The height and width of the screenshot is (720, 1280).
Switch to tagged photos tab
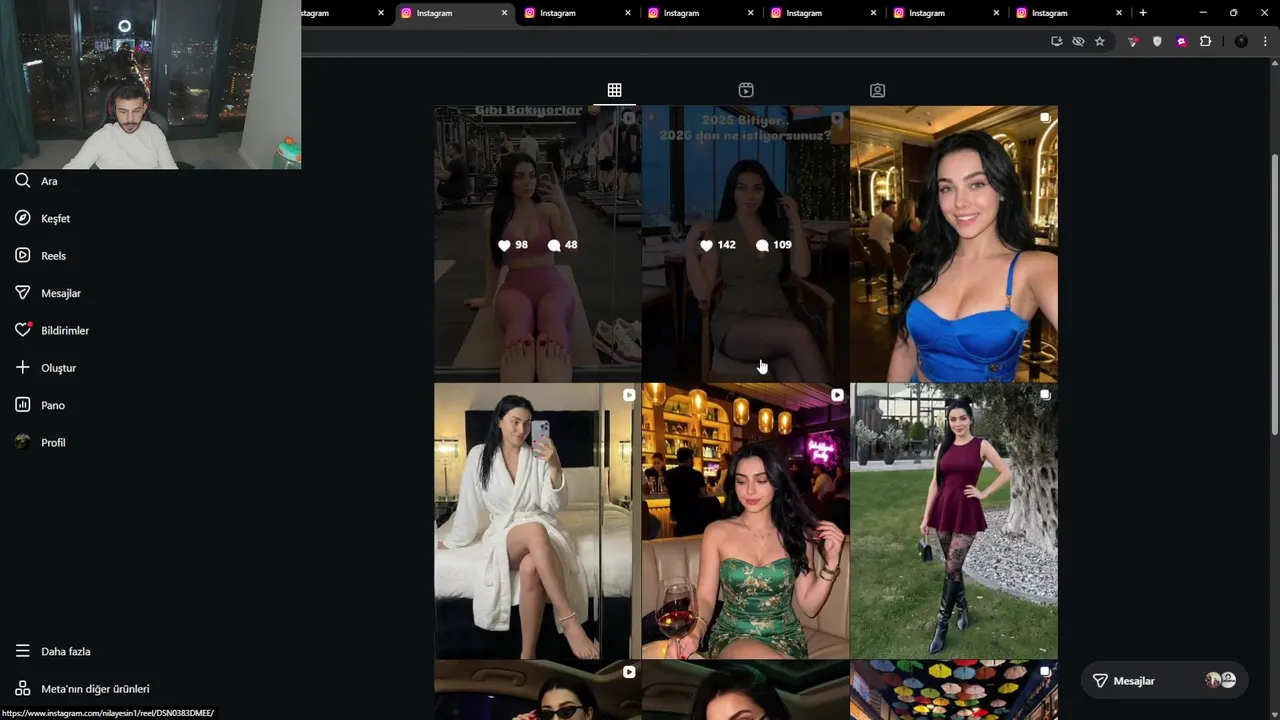[877, 90]
